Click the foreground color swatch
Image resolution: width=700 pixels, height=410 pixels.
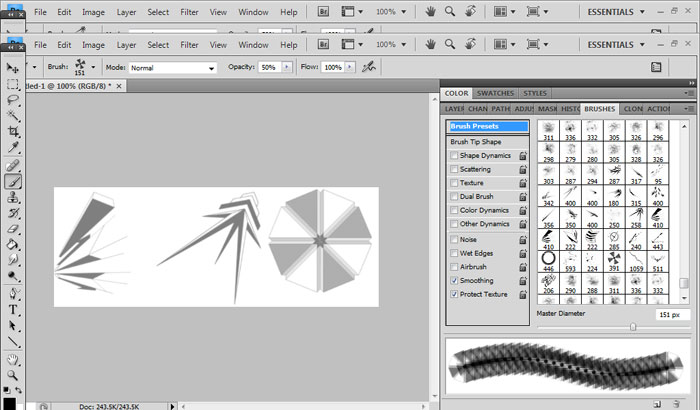tap(9, 404)
